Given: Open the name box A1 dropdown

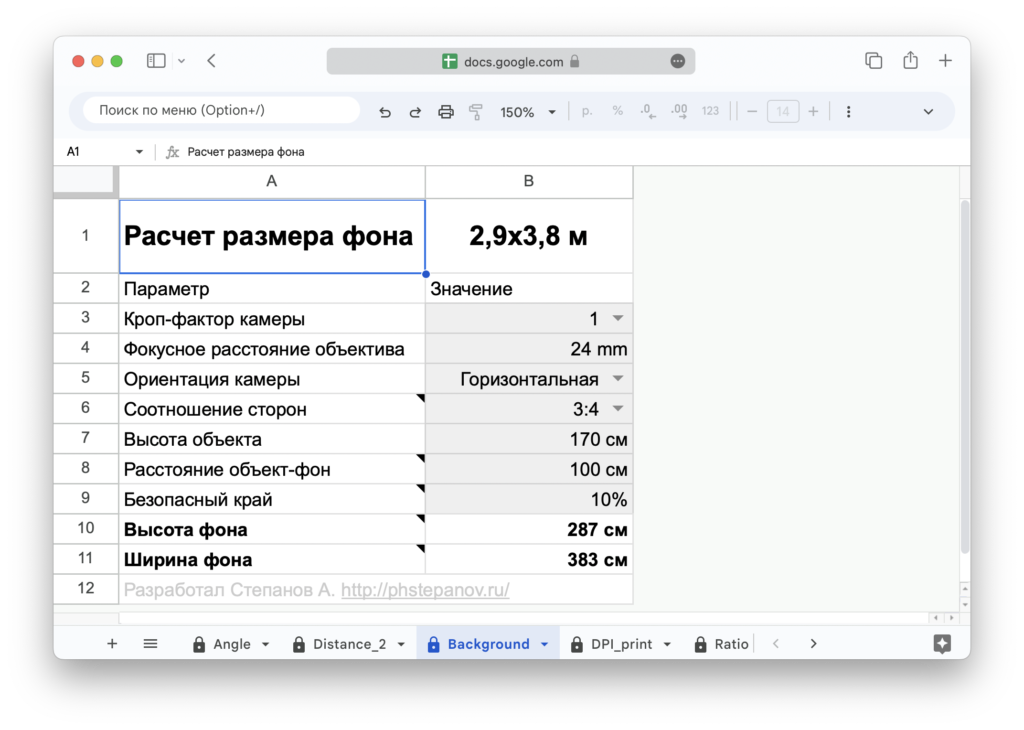Looking at the screenshot, I should [x=139, y=151].
